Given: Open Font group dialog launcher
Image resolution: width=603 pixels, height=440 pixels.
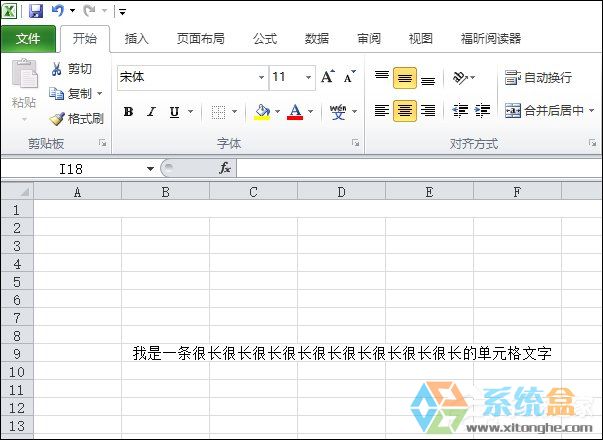Looking at the screenshot, I should pyautogui.click(x=355, y=143).
